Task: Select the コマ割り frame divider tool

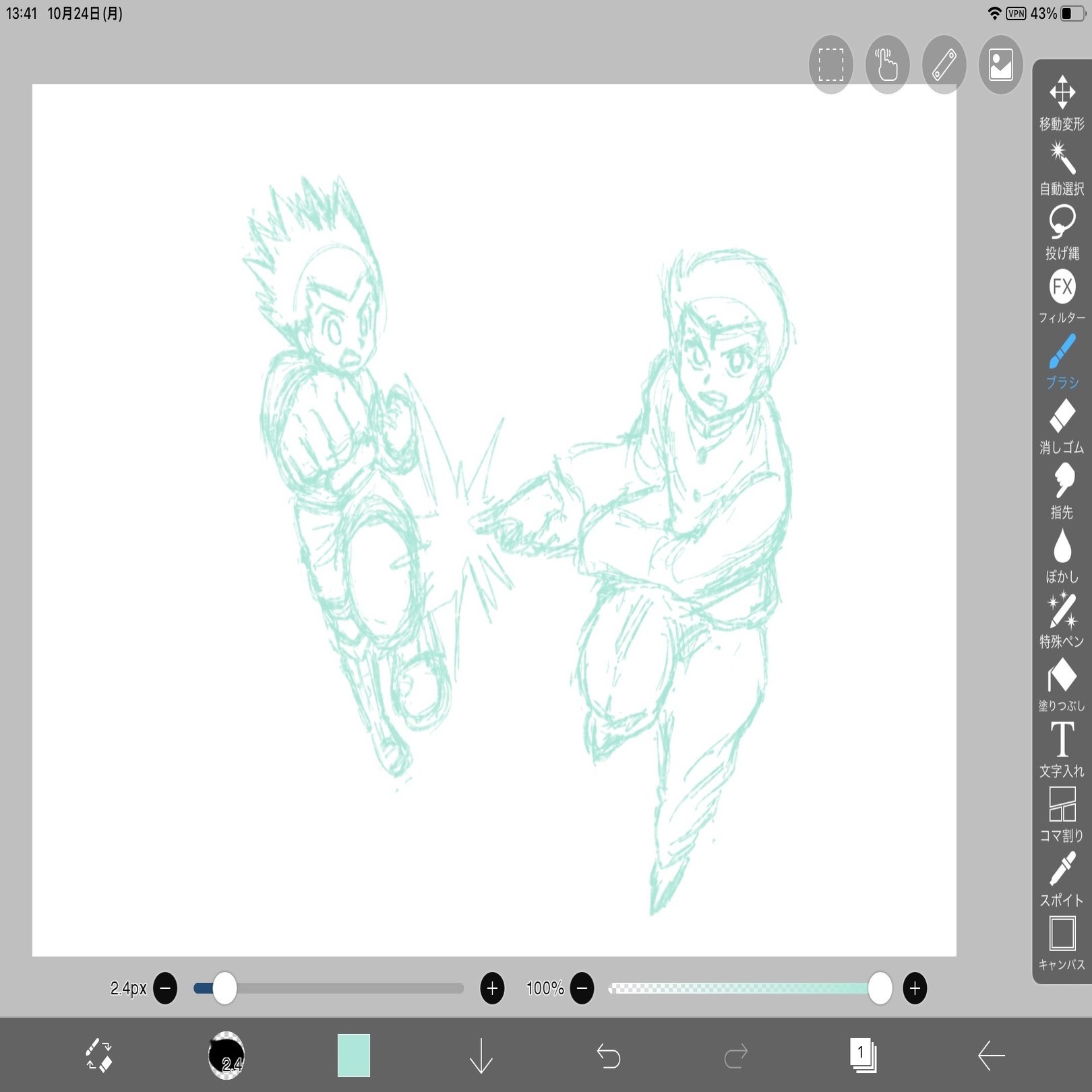Action: (1062, 815)
